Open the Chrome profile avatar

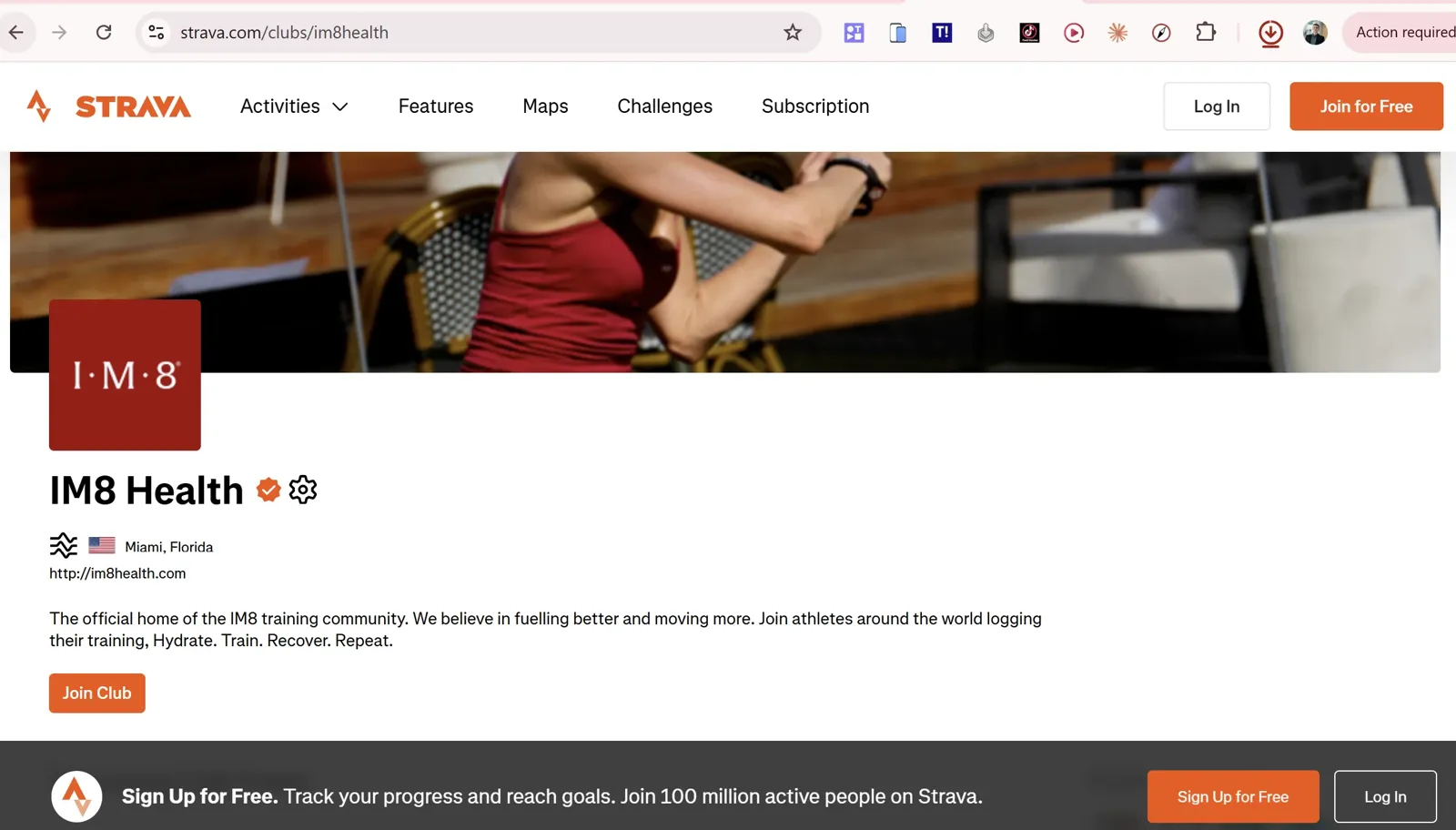1315,33
